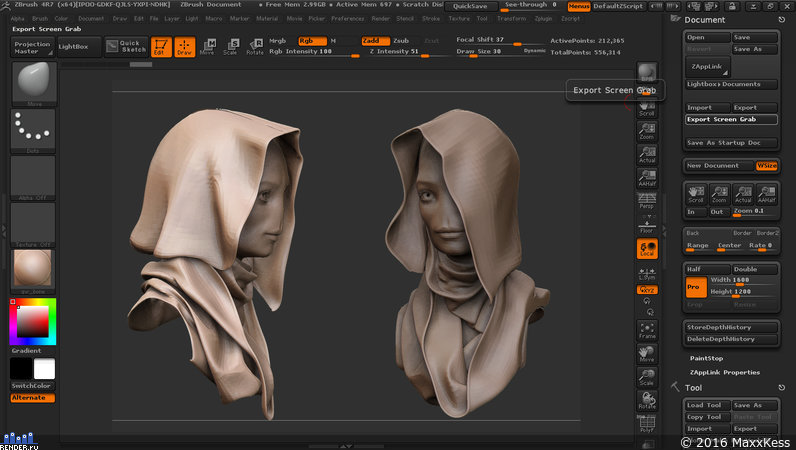Click the Frame icon in the right shelf
Screen dimensions: 796x450
pyautogui.click(x=647, y=330)
